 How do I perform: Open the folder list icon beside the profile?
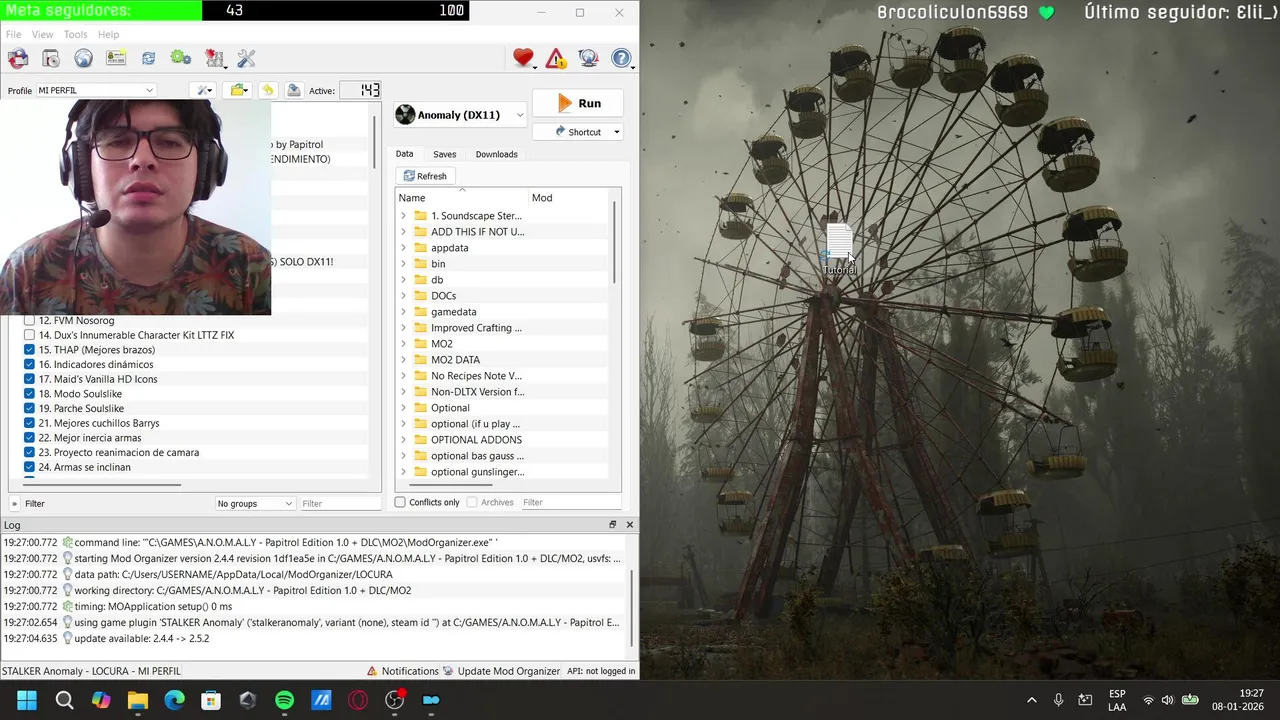[x=239, y=90]
